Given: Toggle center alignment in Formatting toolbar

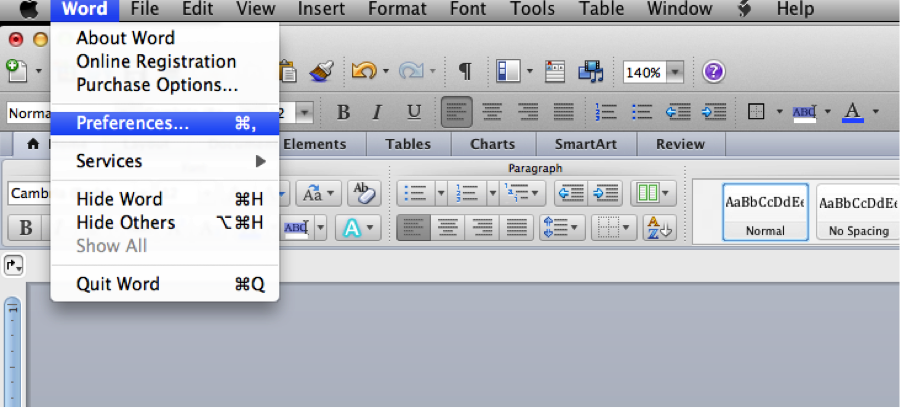Looking at the screenshot, I should 492,111.
